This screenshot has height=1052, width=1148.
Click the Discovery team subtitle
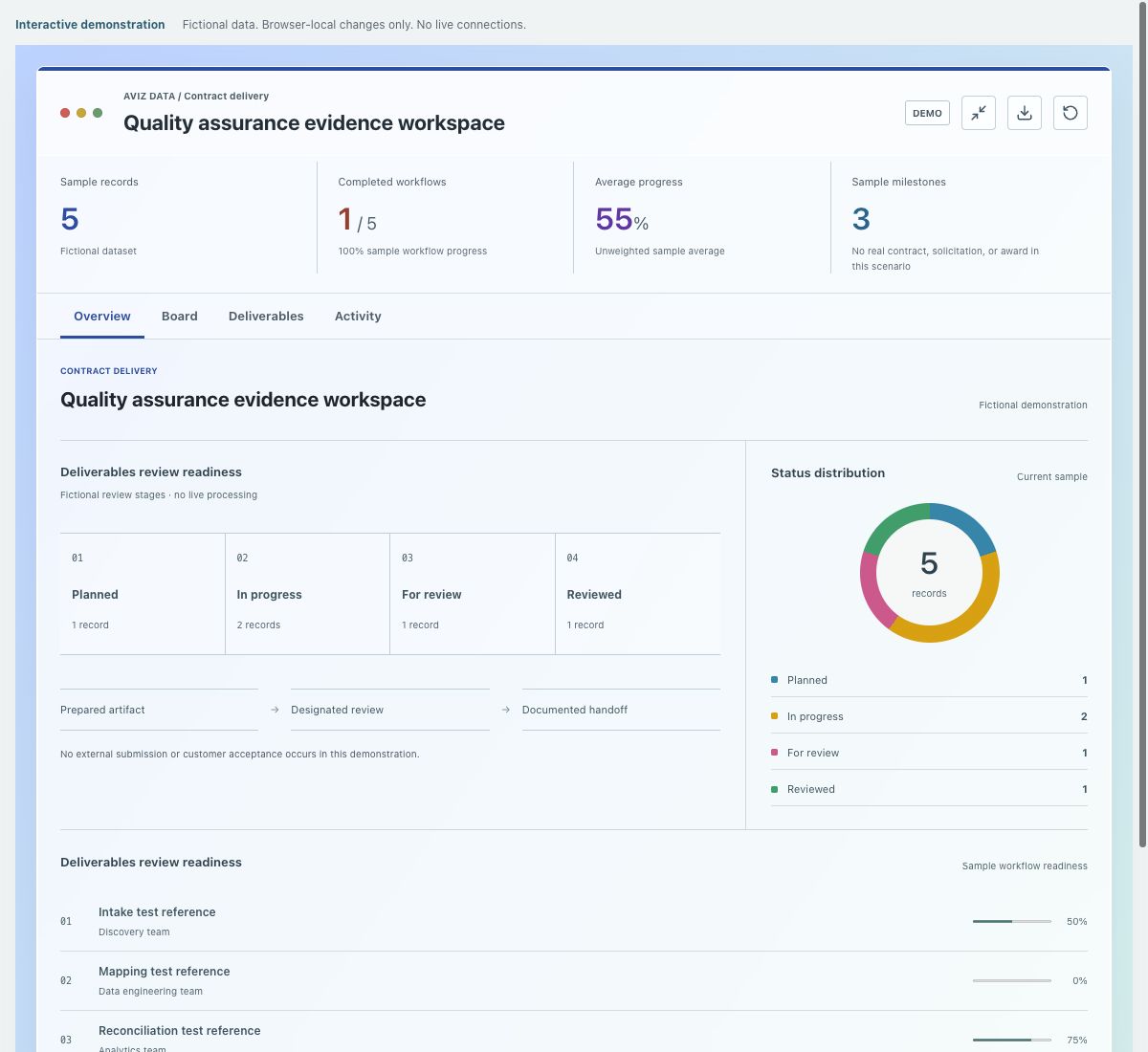134,931
